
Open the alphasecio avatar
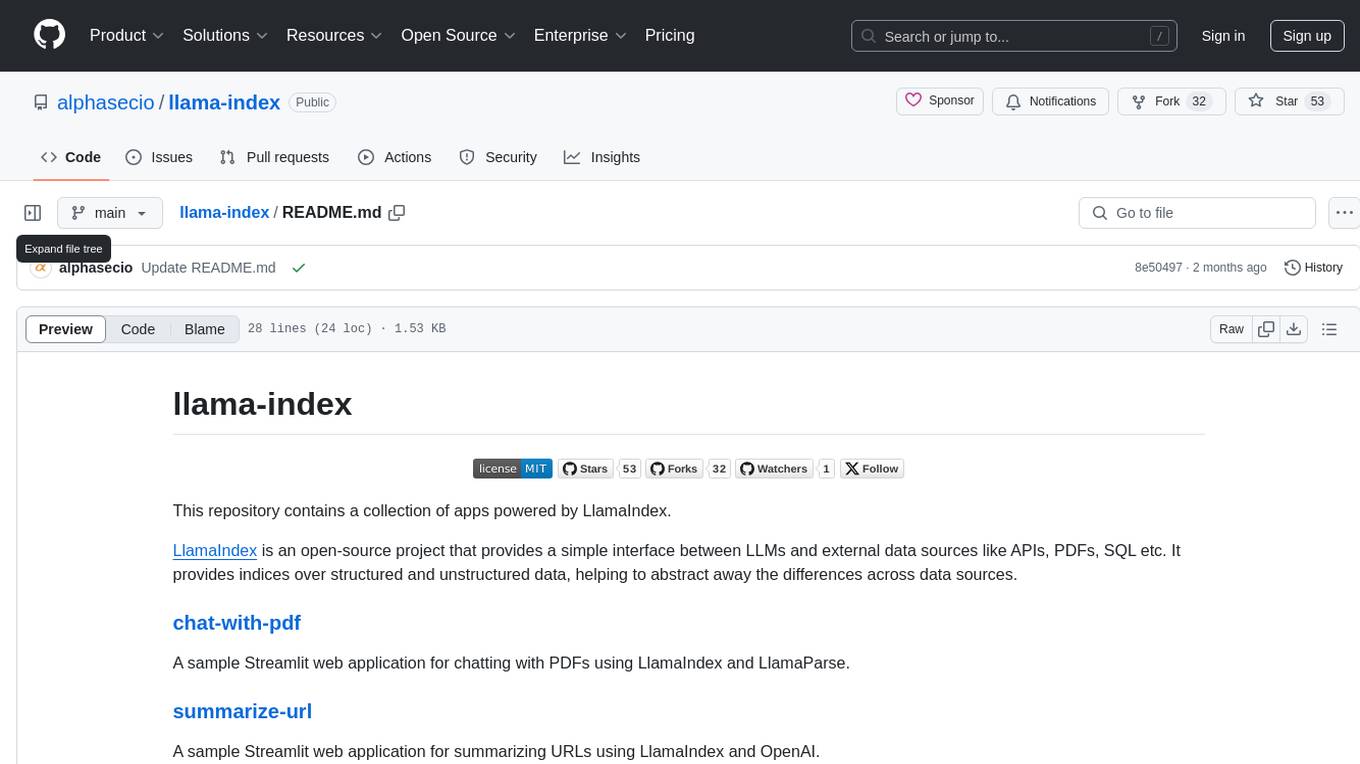[x=41, y=268]
